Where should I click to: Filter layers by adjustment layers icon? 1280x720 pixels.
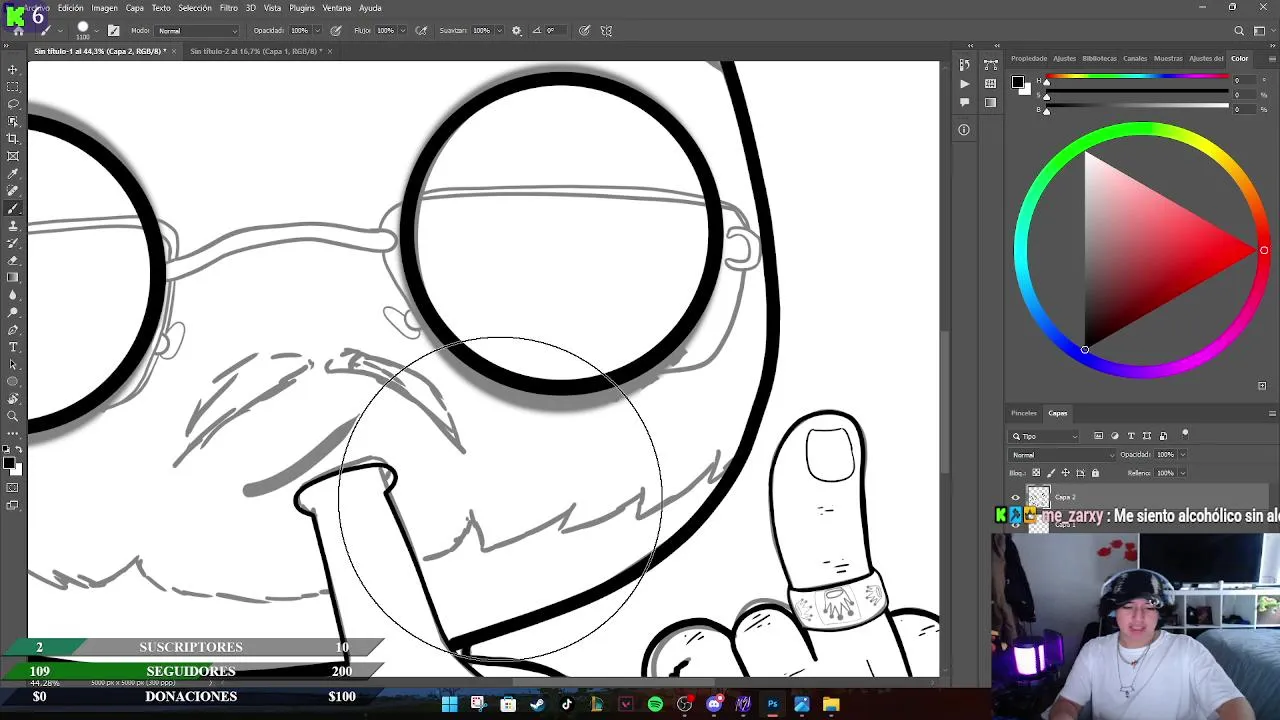click(x=1115, y=436)
